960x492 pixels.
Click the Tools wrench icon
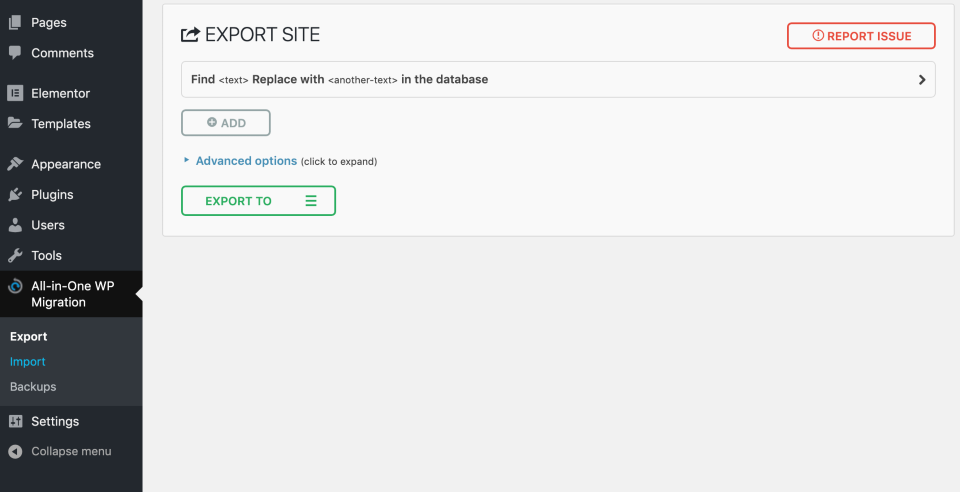[15, 255]
